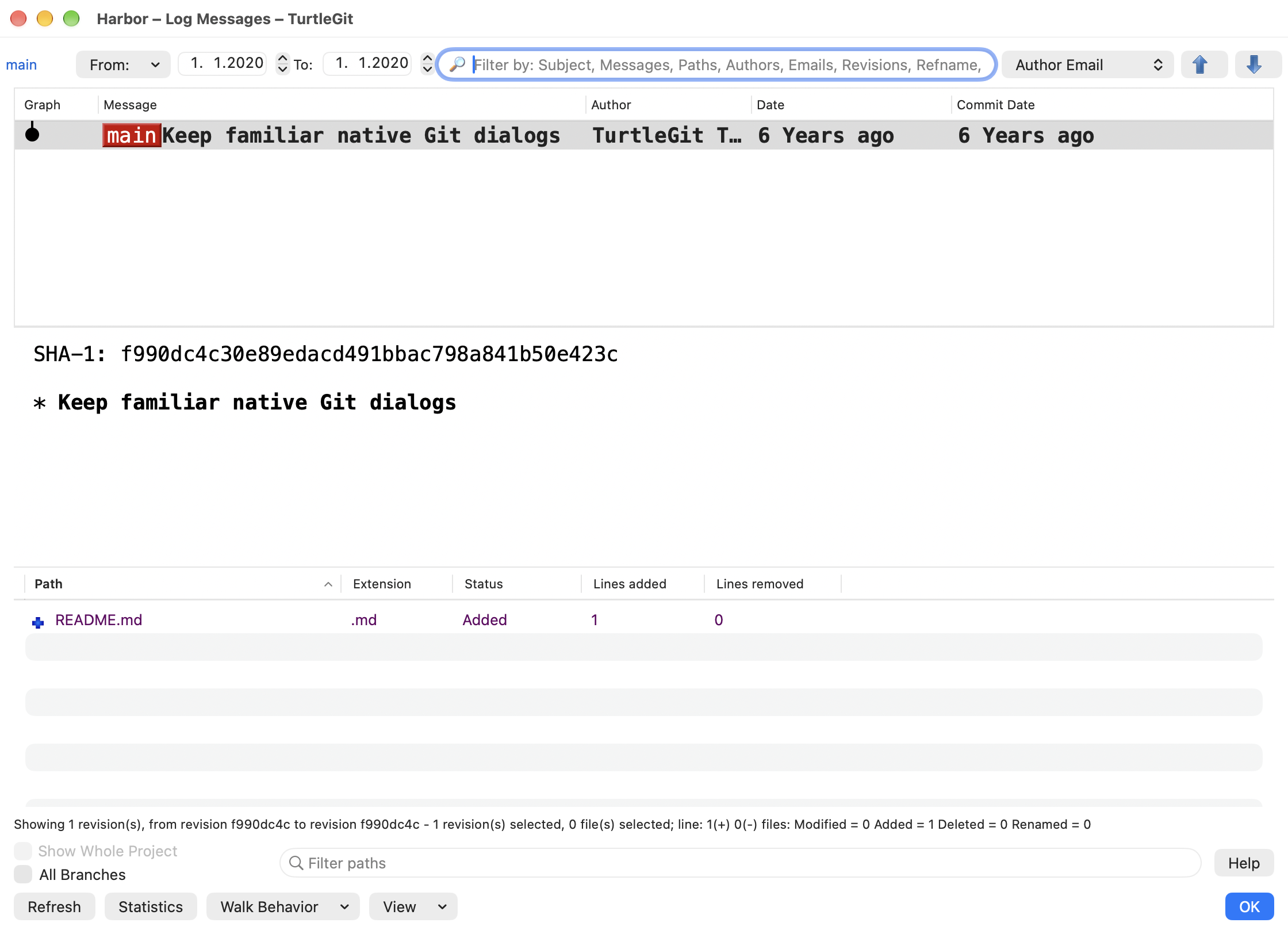Image resolution: width=1288 pixels, height=934 pixels.
Task: Click the commit graph node dot
Action: [32, 134]
